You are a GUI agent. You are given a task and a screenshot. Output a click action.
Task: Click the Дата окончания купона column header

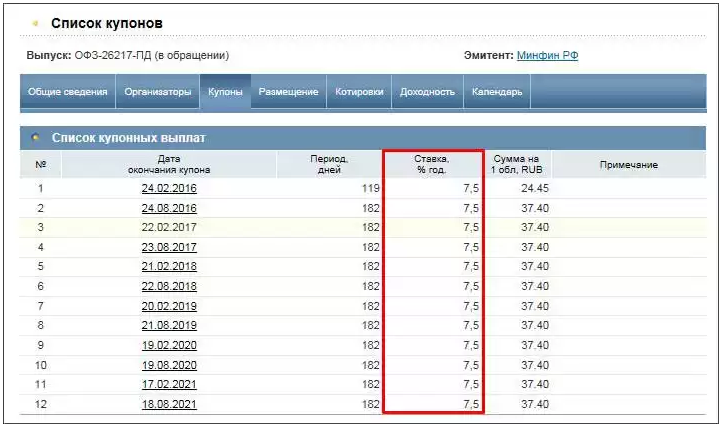(169, 164)
